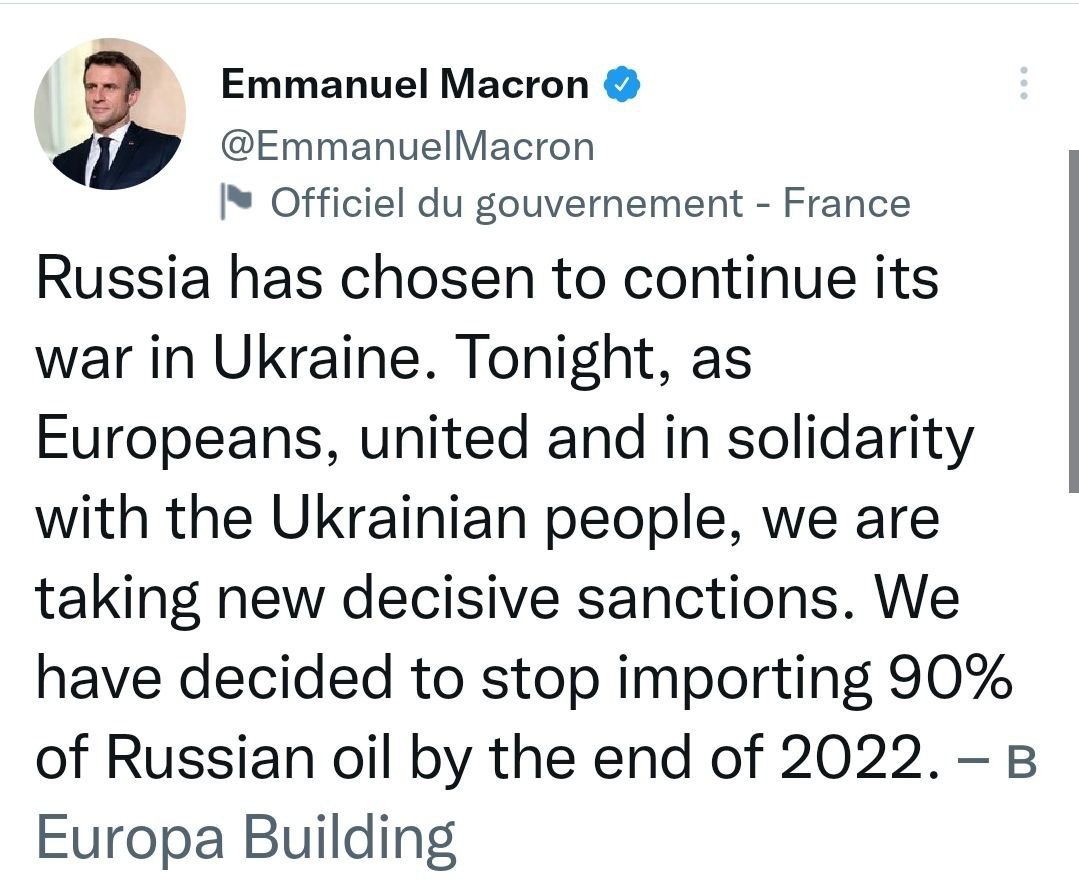This screenshot has height=894, width=1079.
Task: Open the Europa Building location link
Action: tap(246, 837)
